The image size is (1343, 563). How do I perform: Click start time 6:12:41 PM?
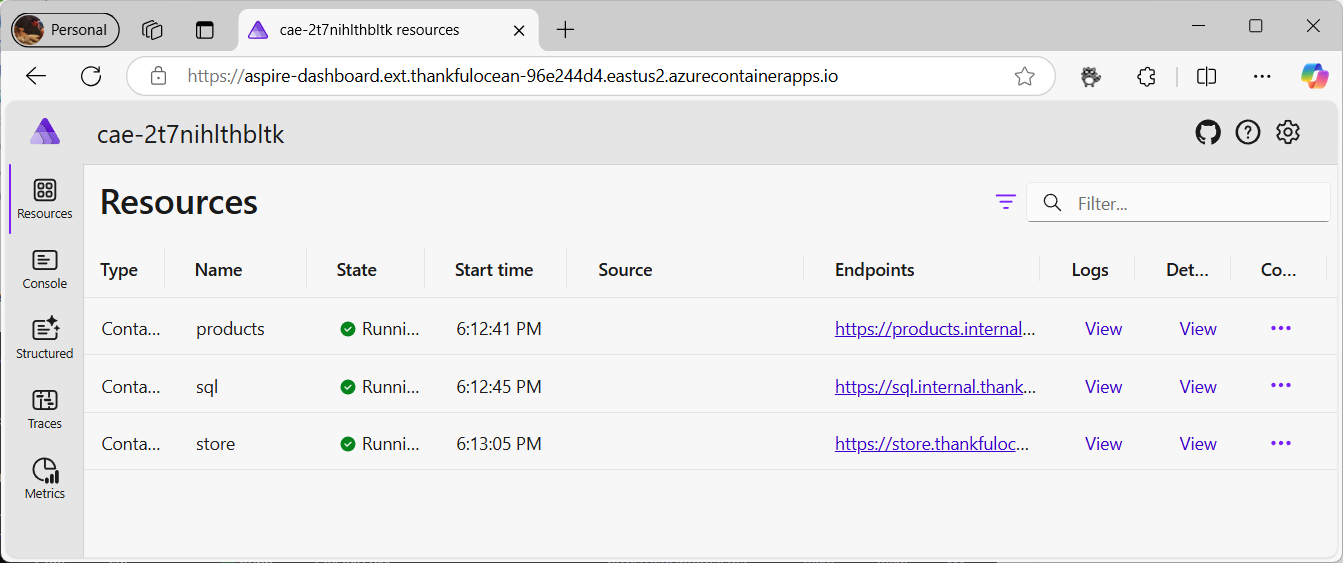(499, 329)
